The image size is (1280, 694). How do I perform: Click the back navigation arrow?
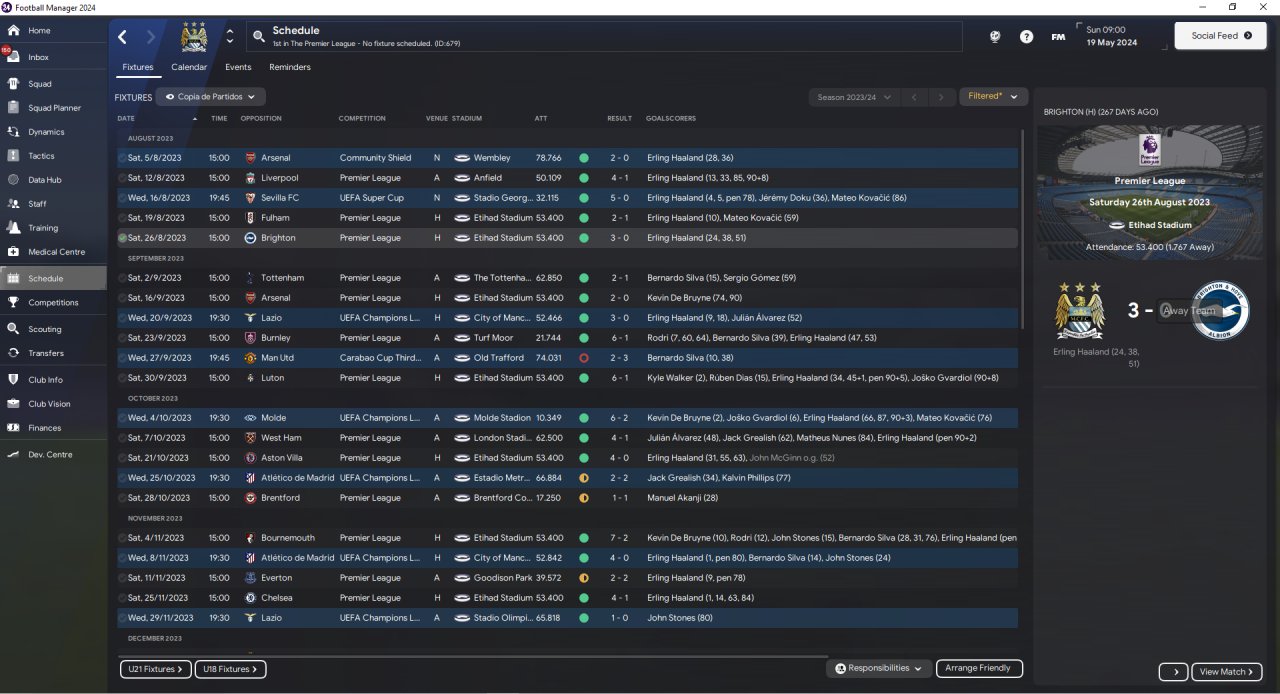(123, 37)
